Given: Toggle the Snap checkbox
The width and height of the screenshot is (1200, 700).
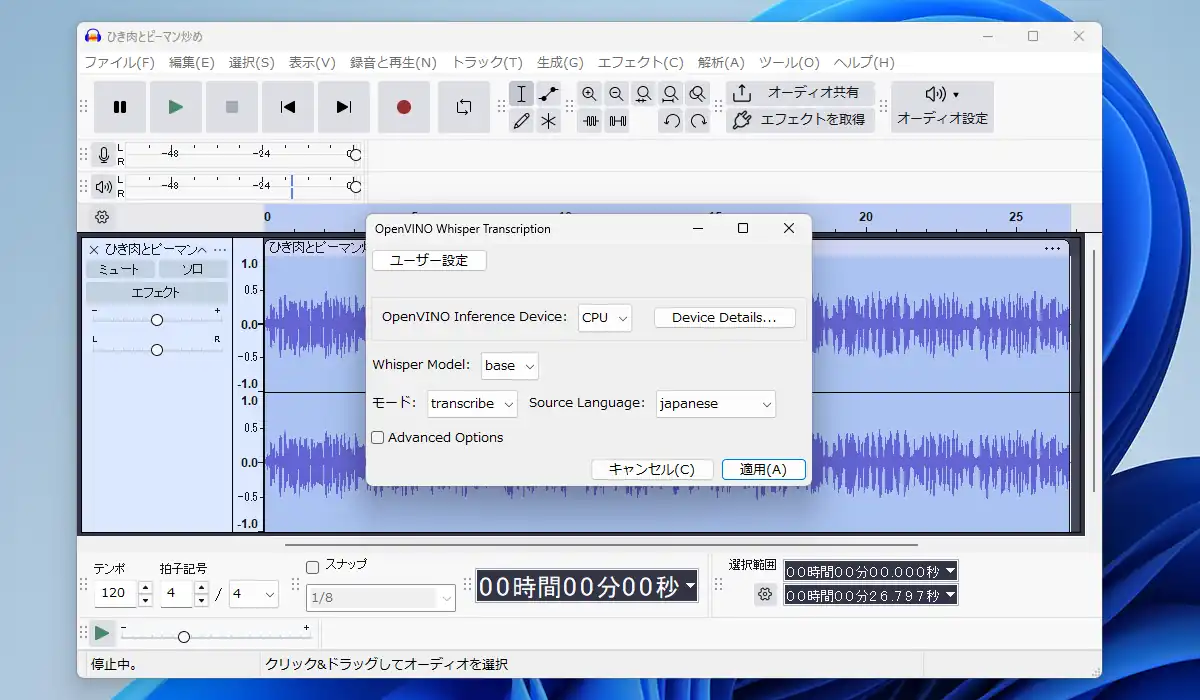Looking at the screenshot, I should click(x=313, y=565).
